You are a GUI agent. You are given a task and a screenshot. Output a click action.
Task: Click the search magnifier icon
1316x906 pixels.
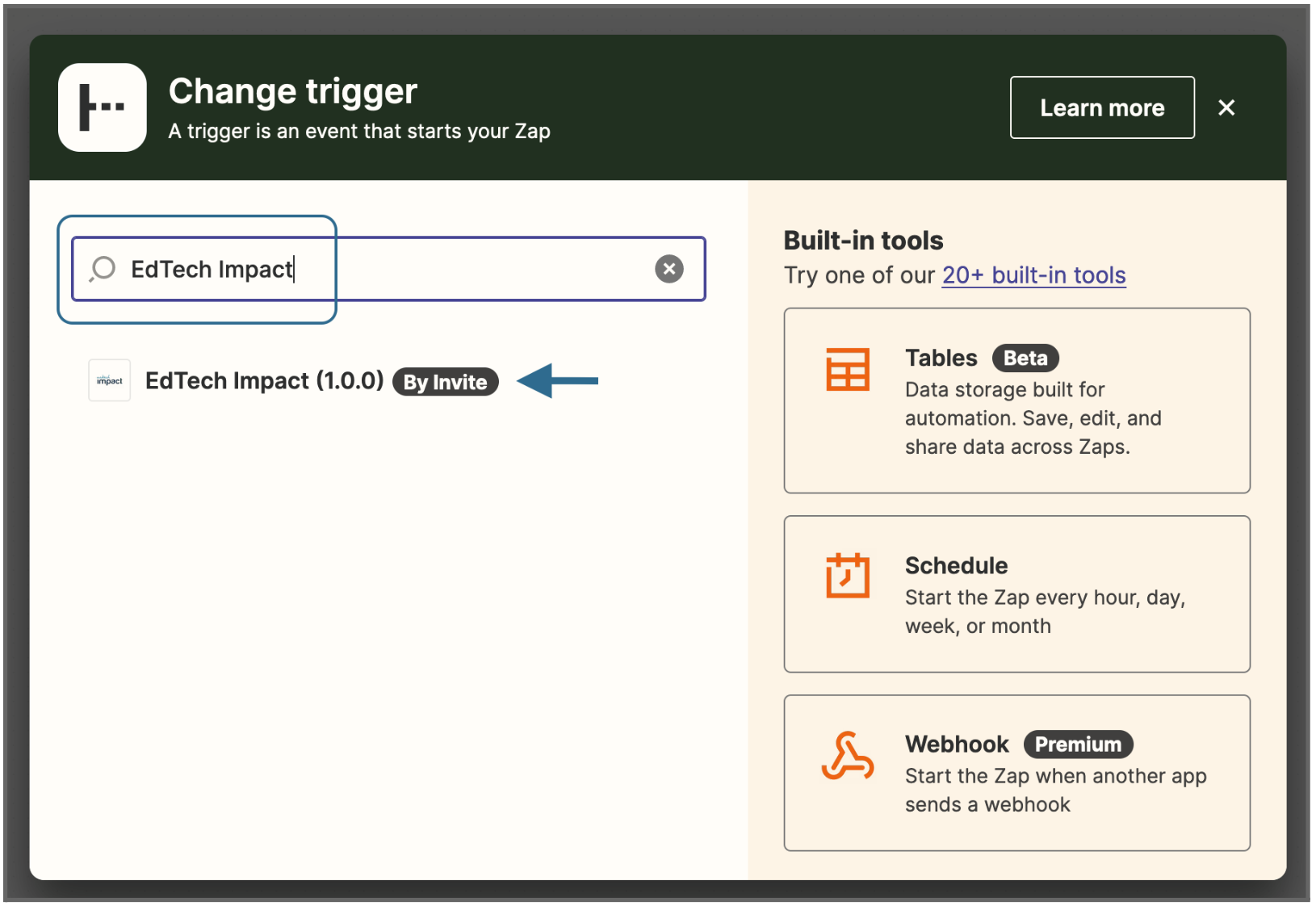click(x=103, y=269)
